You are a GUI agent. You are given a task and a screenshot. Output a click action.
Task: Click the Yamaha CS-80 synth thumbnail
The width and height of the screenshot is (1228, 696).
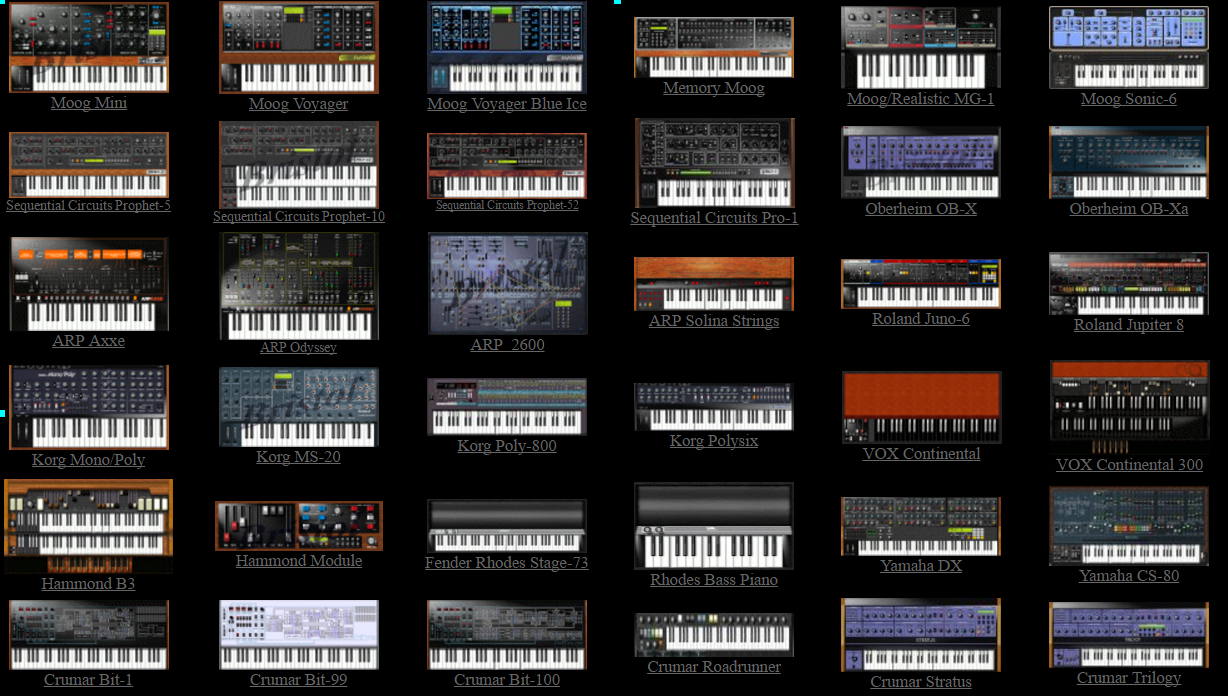tap(1128, 526)
